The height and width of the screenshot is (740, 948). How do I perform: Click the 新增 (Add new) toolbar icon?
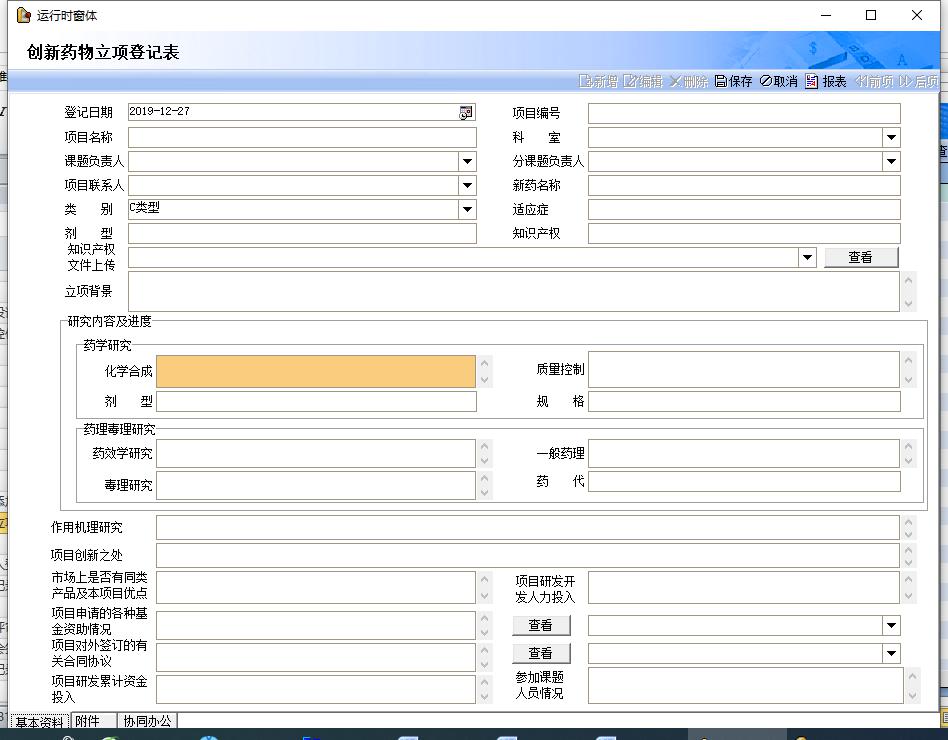(599, 82)
